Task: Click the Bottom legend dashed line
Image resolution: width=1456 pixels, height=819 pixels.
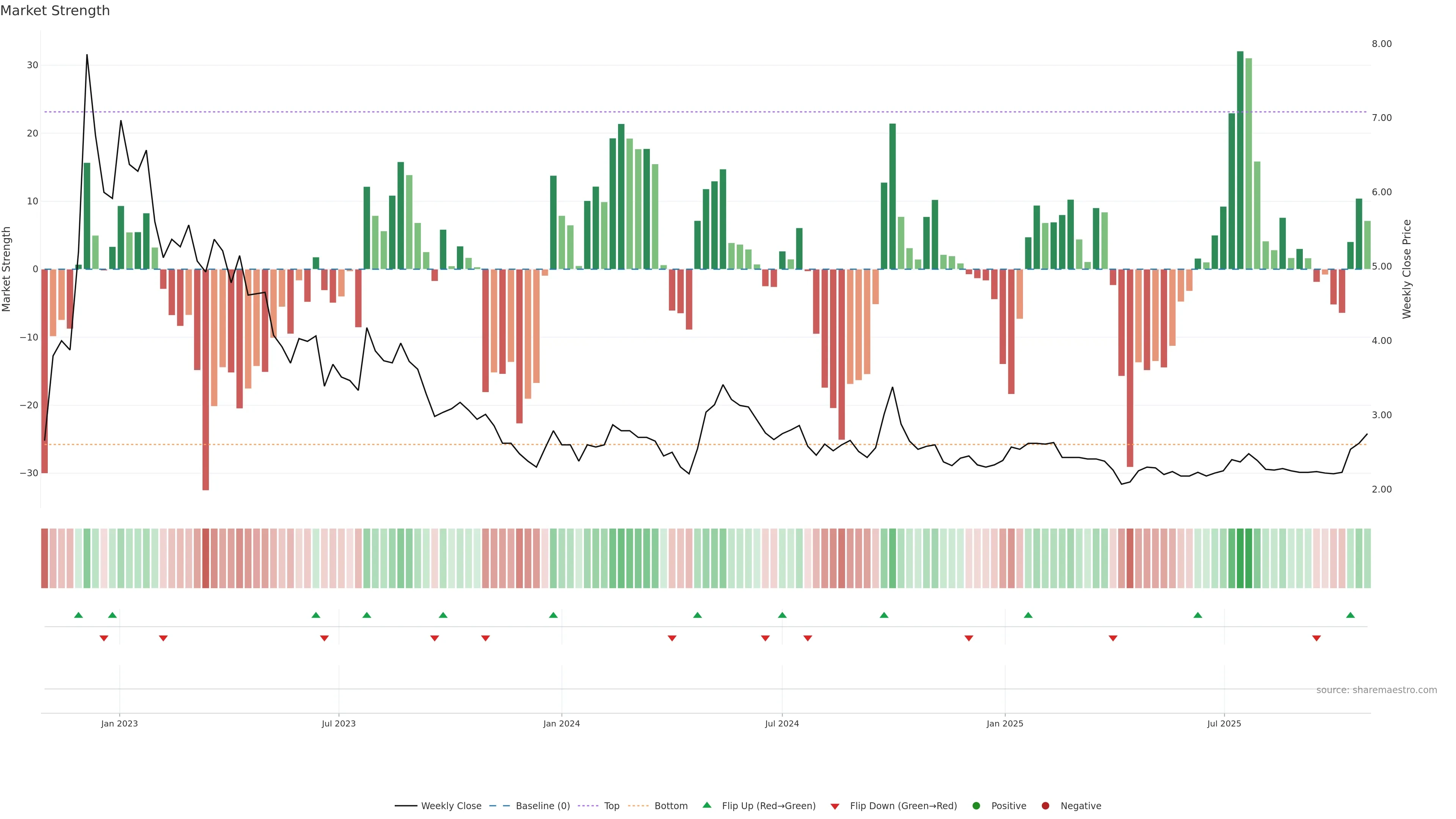Action: click(638, 806)
